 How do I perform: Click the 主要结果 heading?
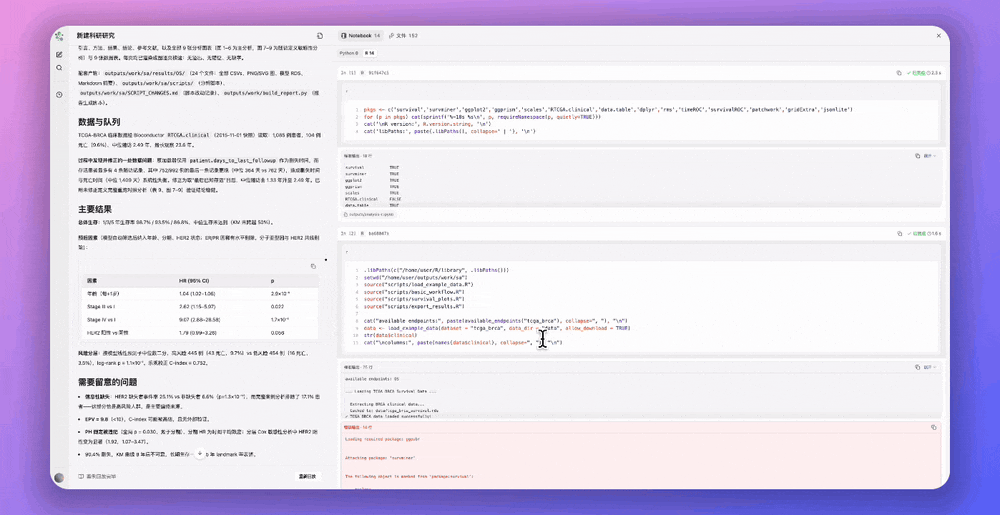pos(95,209)
